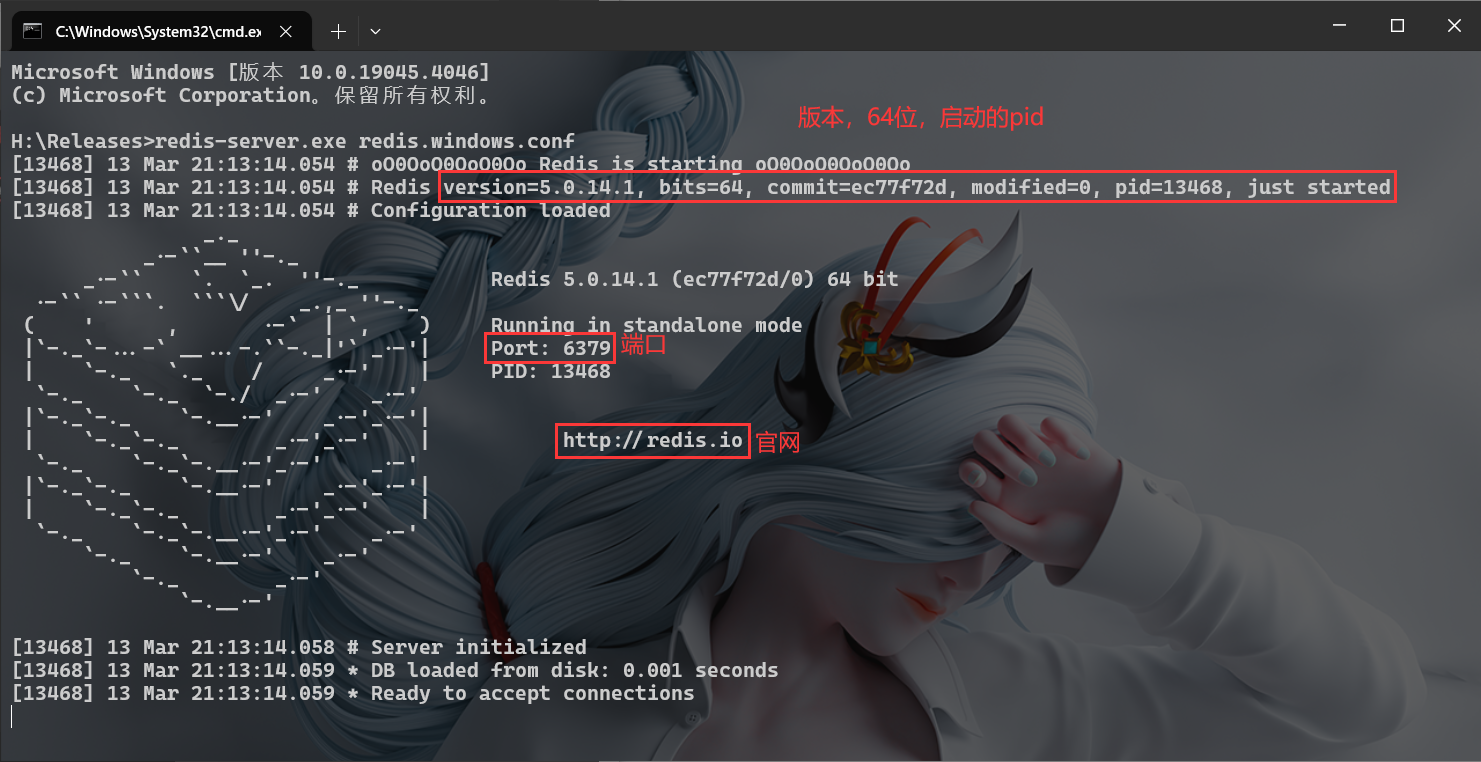Click the Redis ASCII art logo
The width and height of the screenshot is (1481, 762).
pyautogui.click(x=229, y=421)
